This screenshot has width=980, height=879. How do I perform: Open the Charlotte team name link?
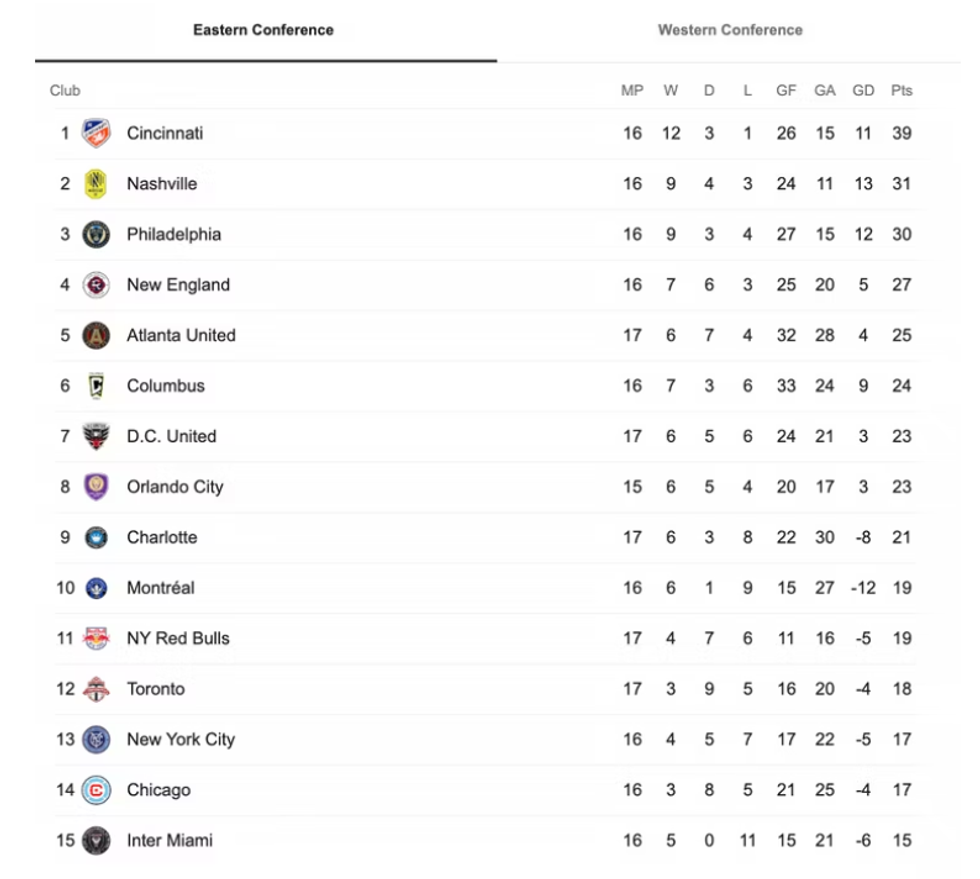162,537
